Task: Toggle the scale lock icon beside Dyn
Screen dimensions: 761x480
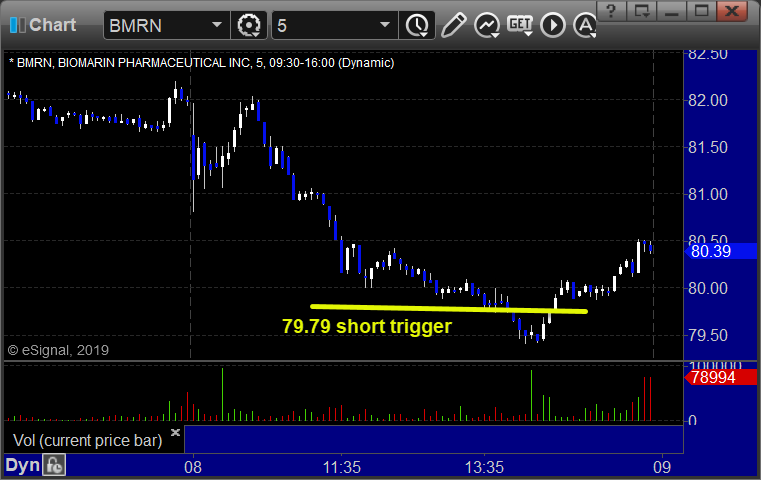Action: 54,465
